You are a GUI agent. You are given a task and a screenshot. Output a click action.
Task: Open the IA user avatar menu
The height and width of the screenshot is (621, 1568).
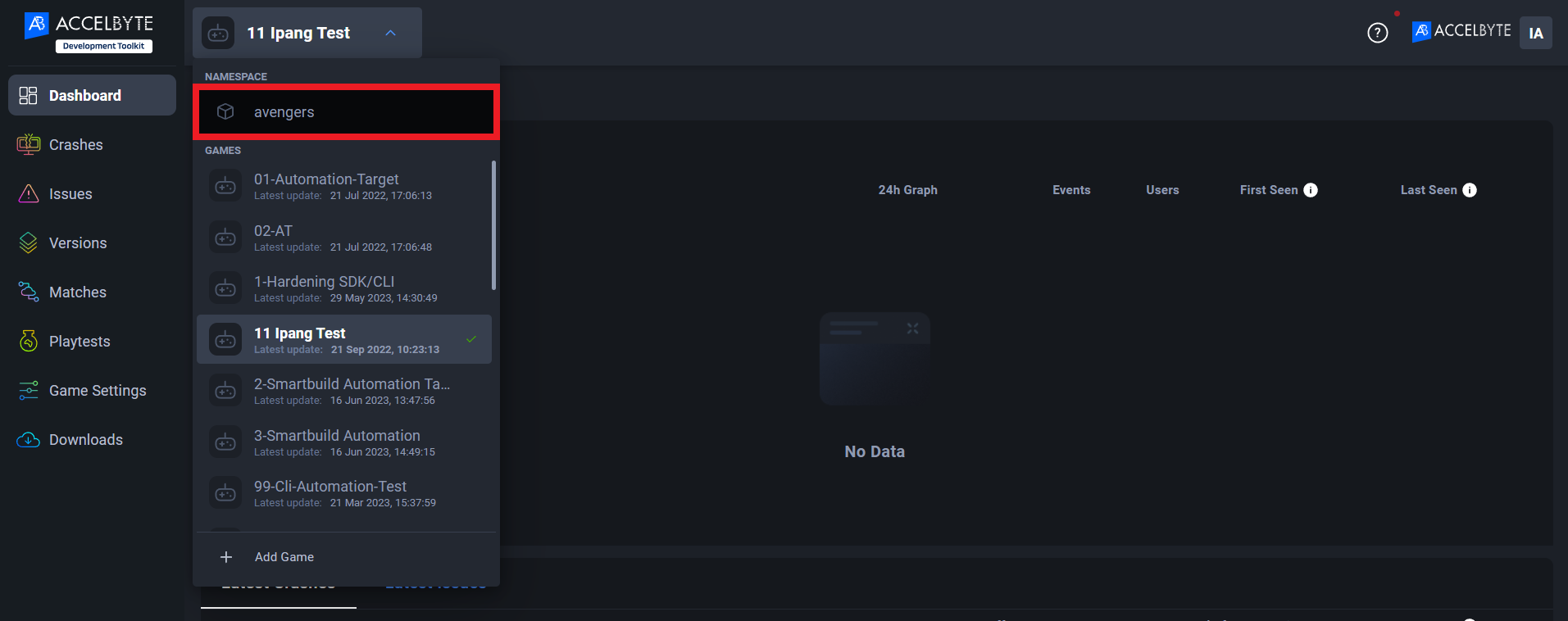point(1536,33)
